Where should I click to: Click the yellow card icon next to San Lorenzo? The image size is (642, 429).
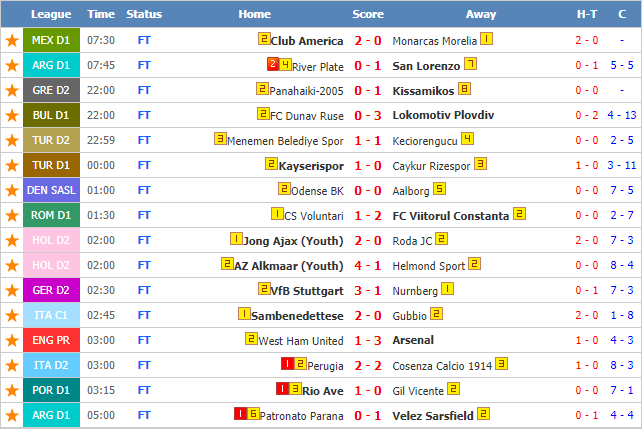470,64
